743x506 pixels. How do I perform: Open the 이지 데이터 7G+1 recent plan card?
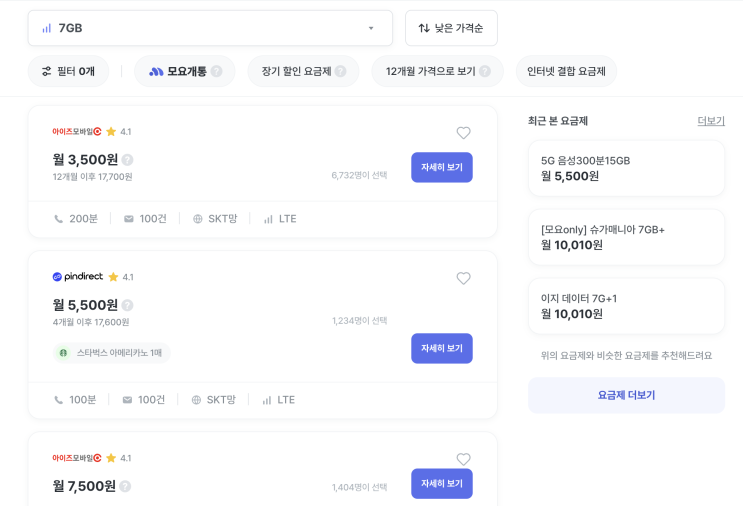(x=626, y=306)
